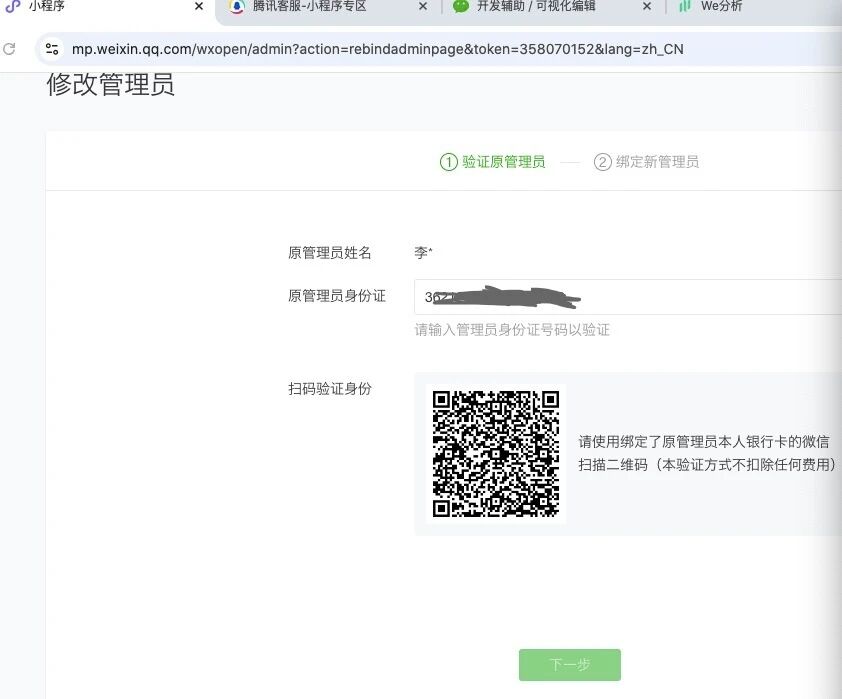Select step 1 验证原管理员
The height and width of the screenshot is (699, 842).
(x=492, y=162)
